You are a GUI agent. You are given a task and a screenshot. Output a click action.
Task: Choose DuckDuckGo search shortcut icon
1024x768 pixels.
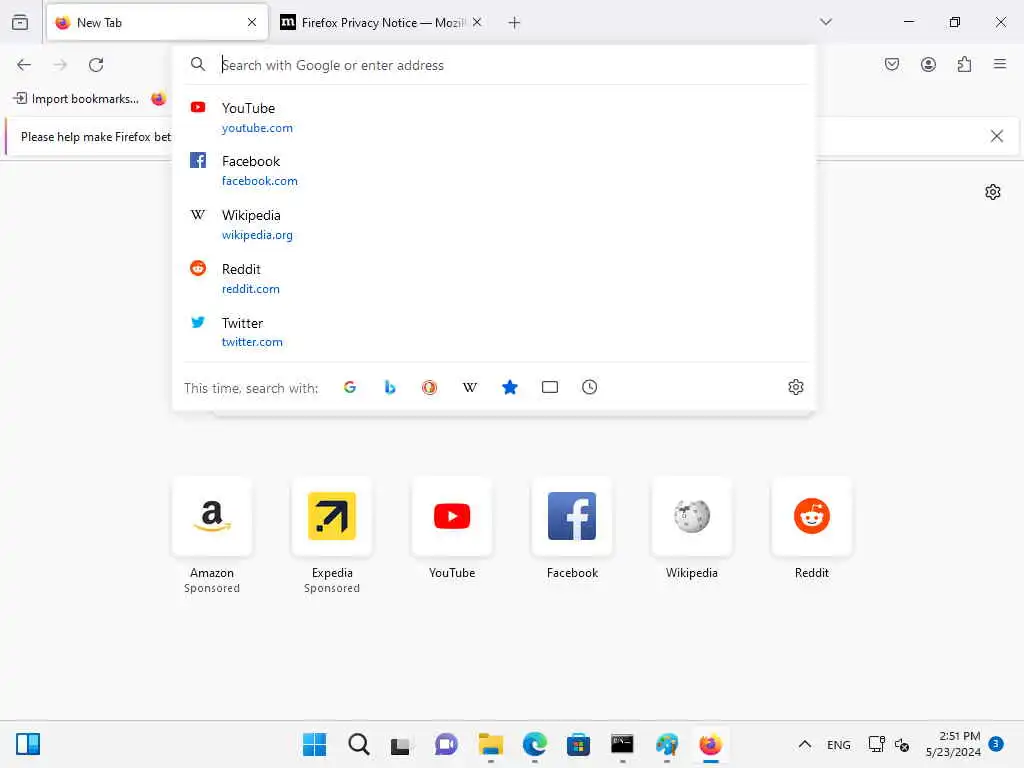point(429,387)
